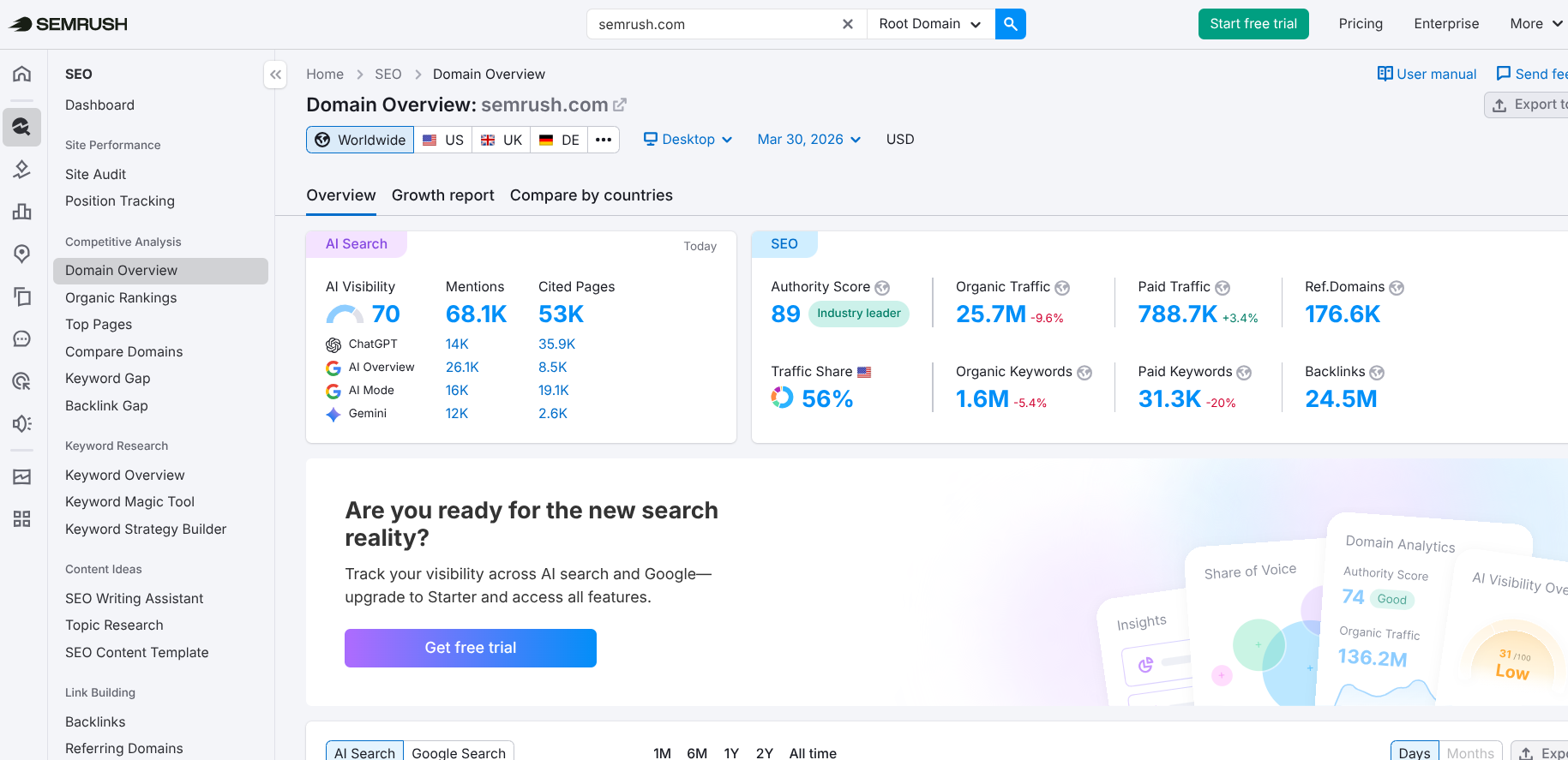Click the blue search magnifier button

pos(1011,24)
